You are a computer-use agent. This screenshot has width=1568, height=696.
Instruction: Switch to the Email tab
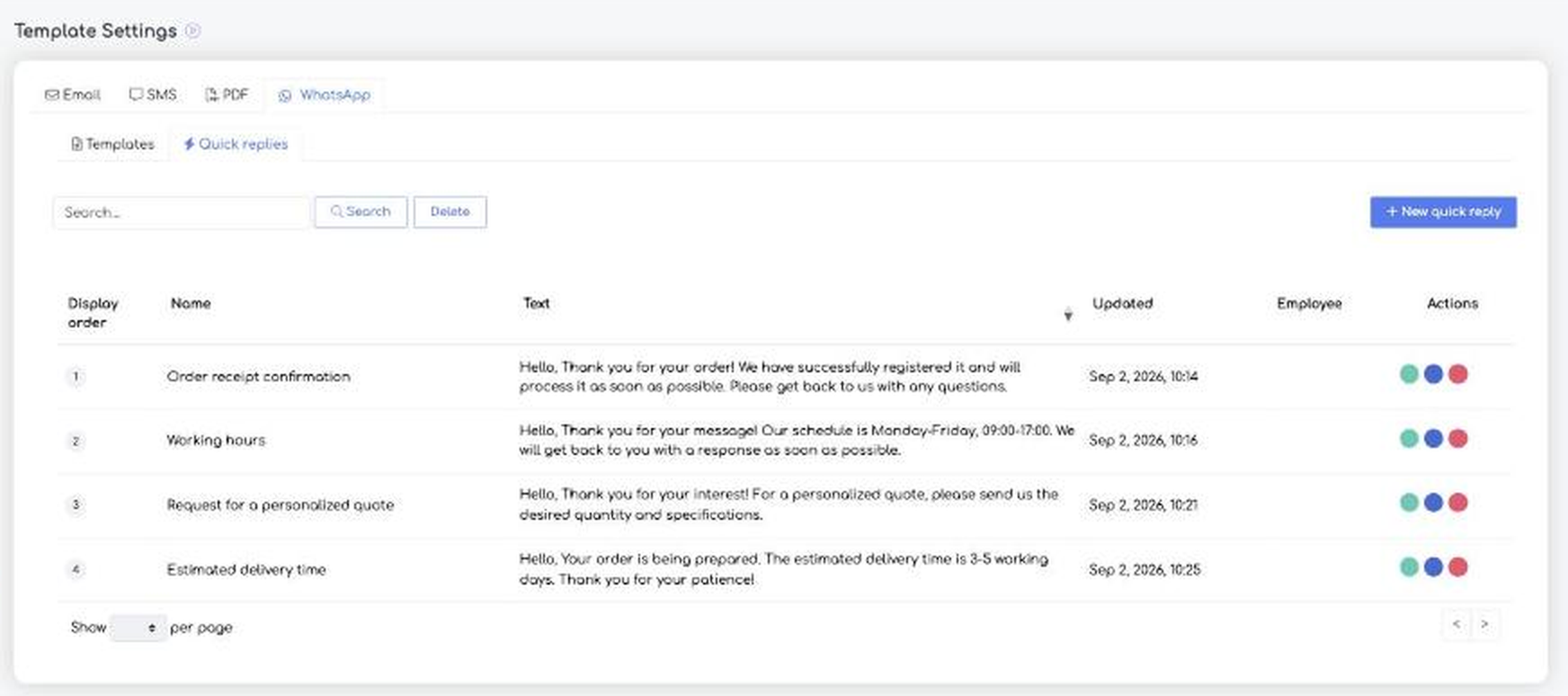[x=73, y=94]
